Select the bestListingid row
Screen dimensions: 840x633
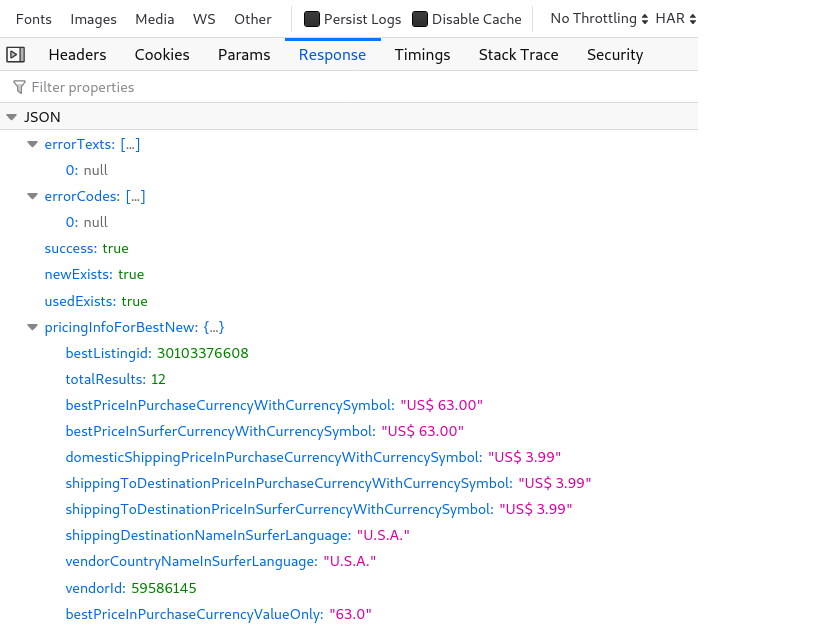tap(349, 353)
